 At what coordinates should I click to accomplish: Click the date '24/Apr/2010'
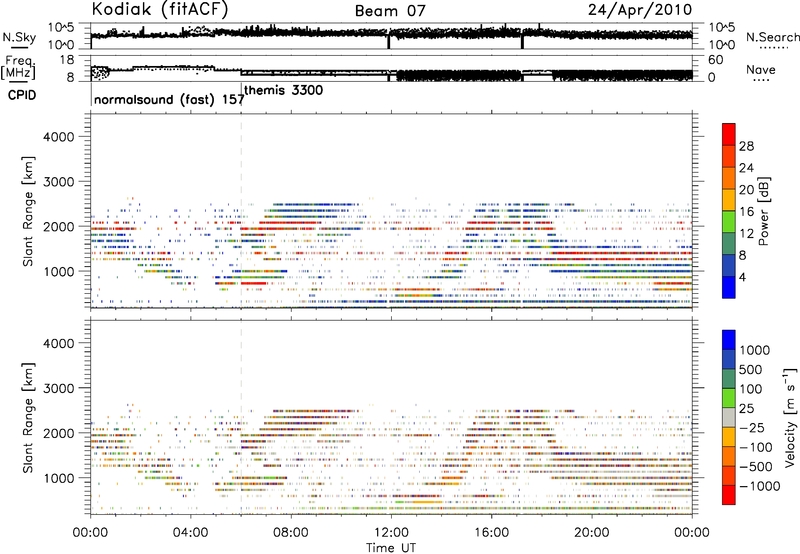pyautogui.click(x=640, y=10)
